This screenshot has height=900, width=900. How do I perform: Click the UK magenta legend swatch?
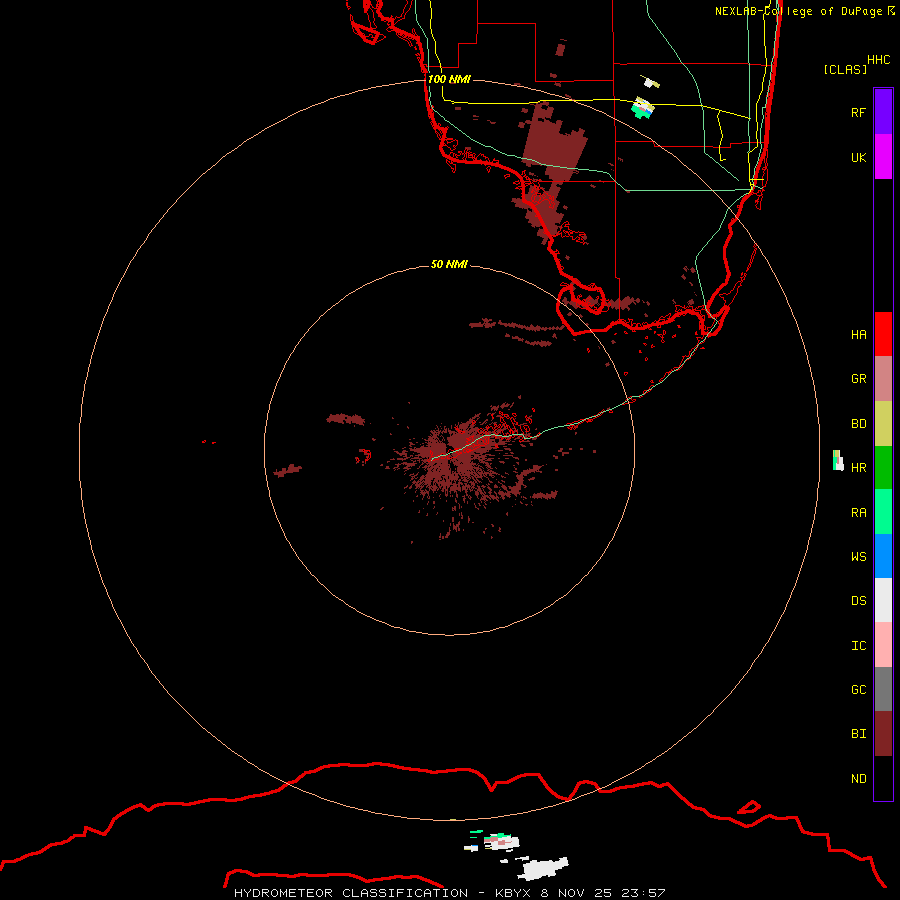[883, 157]
